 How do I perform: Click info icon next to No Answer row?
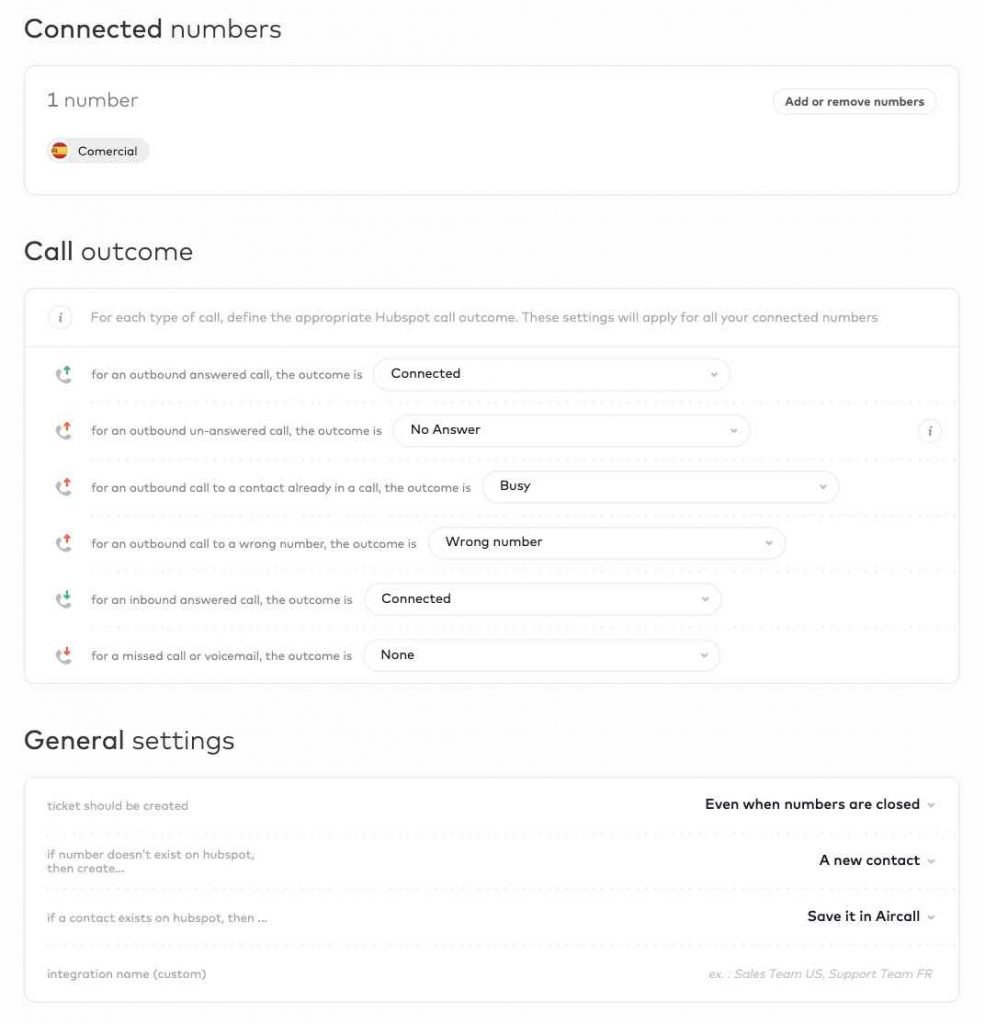930,430
